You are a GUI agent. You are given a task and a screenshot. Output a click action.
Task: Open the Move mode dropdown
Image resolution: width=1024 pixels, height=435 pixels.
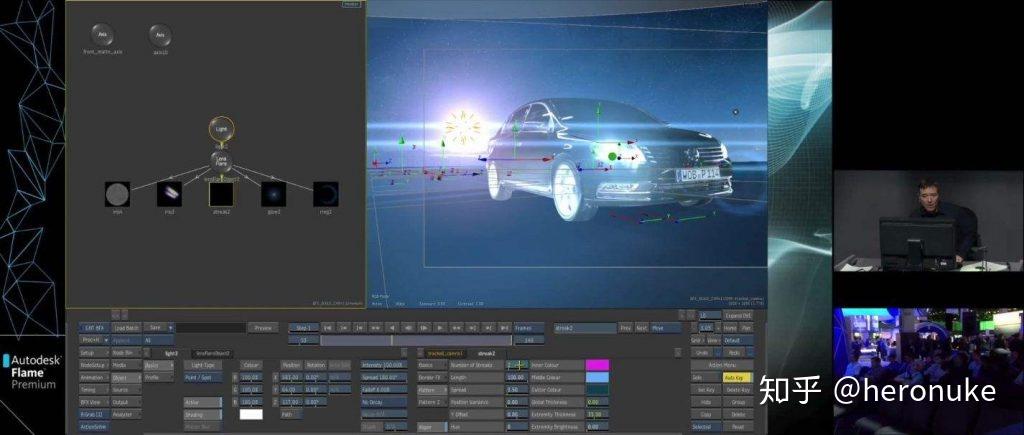(x=666, y=328)
